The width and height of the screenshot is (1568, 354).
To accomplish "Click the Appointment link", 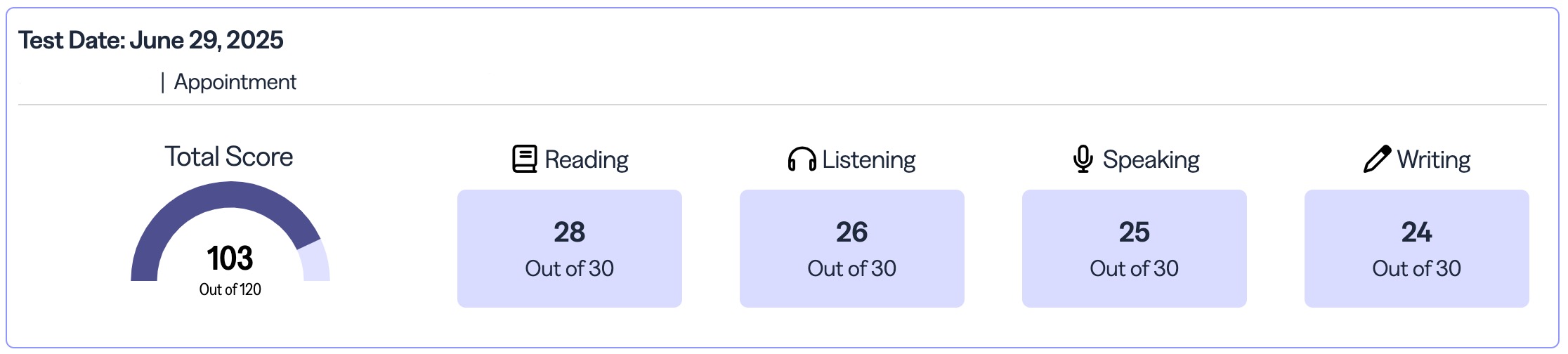I will click(x=235, y=82).
